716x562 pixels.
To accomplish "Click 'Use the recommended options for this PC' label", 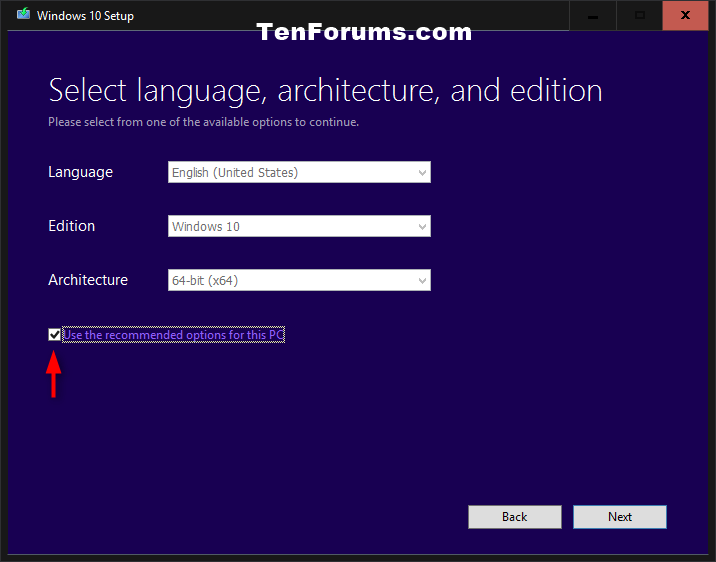I will click(174, 335).
